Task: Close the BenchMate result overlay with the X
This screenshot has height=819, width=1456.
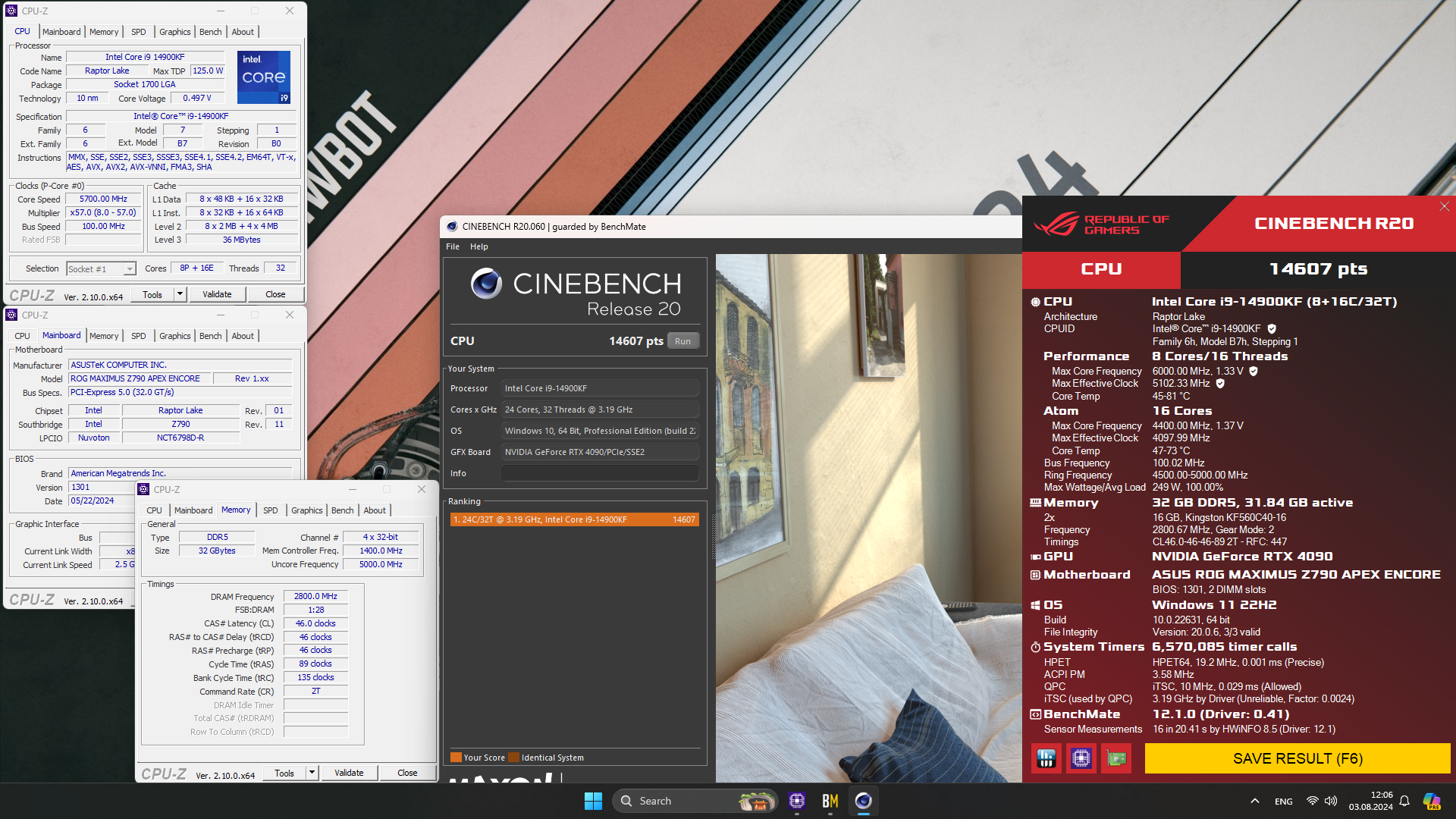Action: (1445, 206)
